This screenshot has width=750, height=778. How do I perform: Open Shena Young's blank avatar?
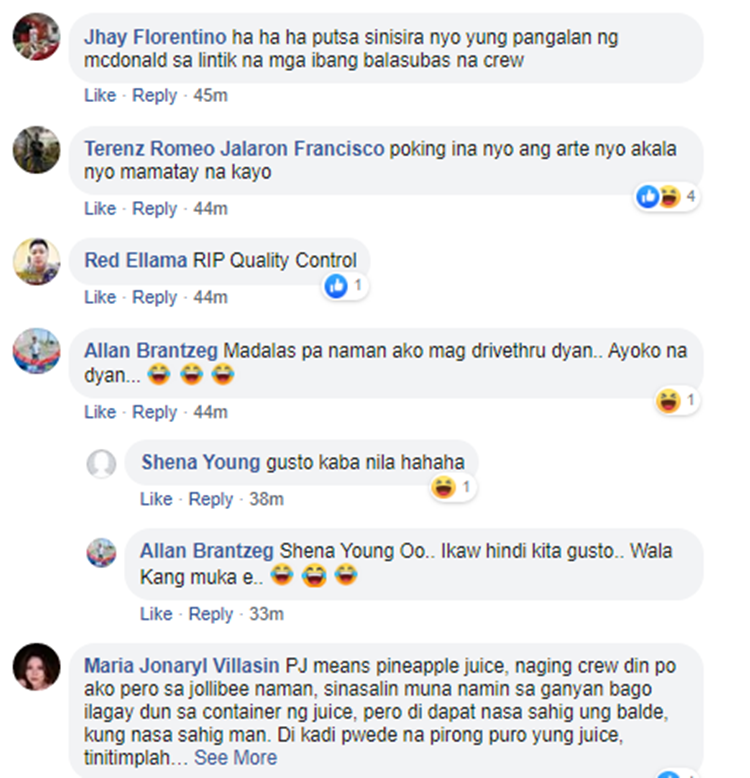(101, 464)
